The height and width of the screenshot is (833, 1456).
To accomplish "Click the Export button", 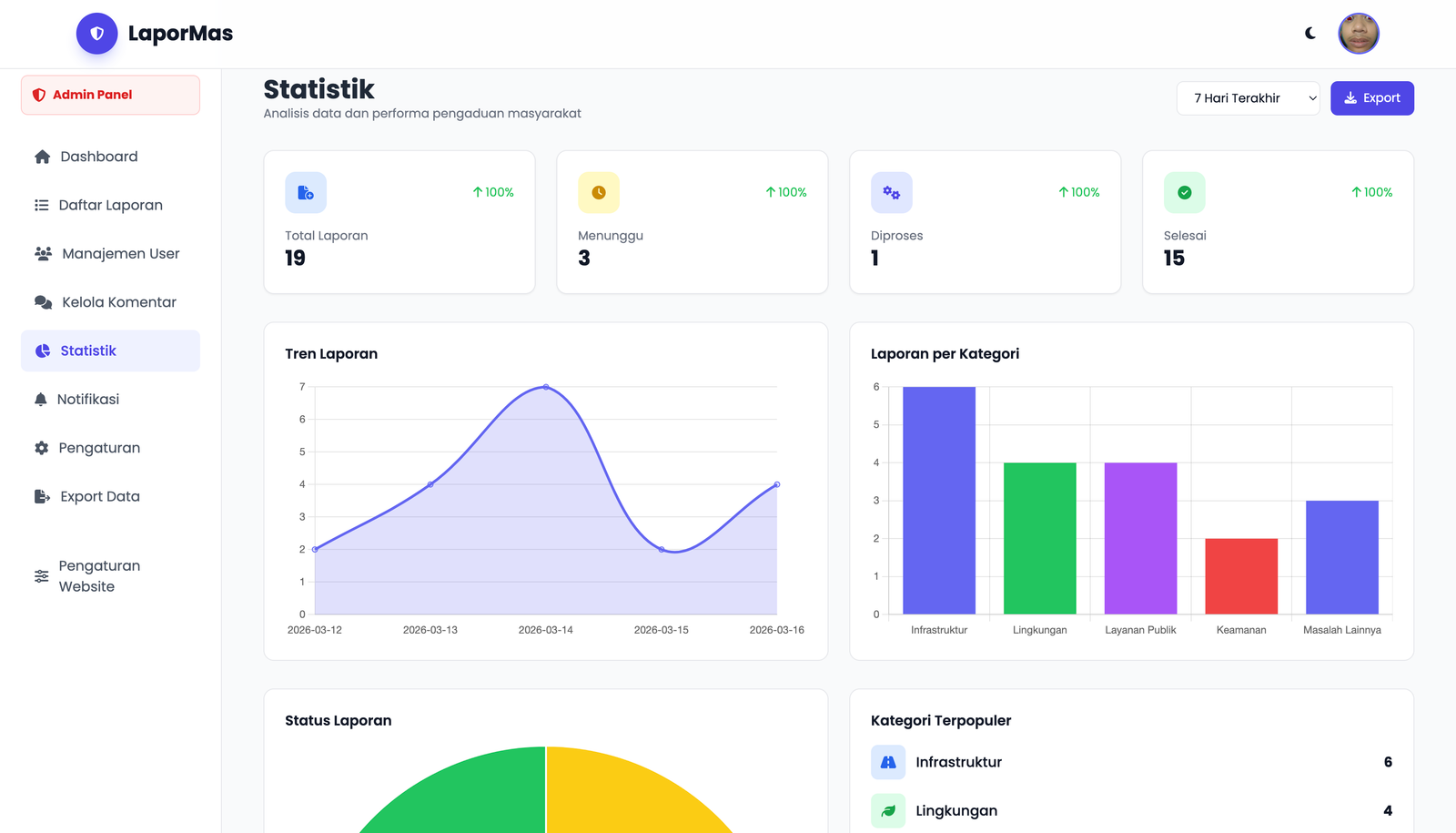I will pyautogui.click(x=1372, y=98).
